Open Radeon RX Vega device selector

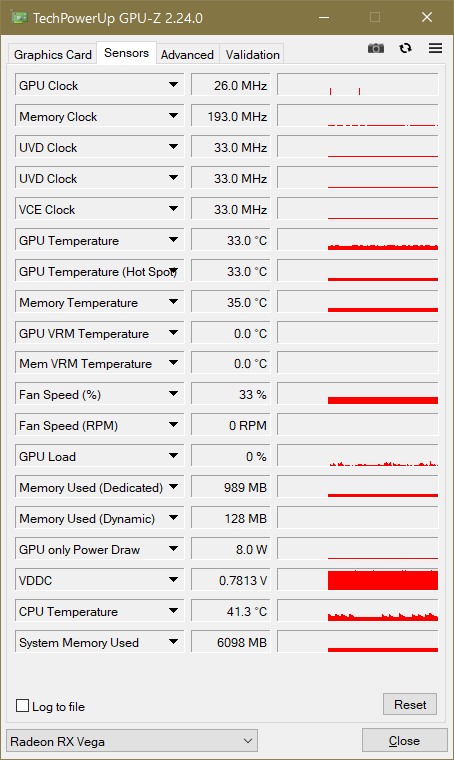pyautogui.click(x=132, y=741)
